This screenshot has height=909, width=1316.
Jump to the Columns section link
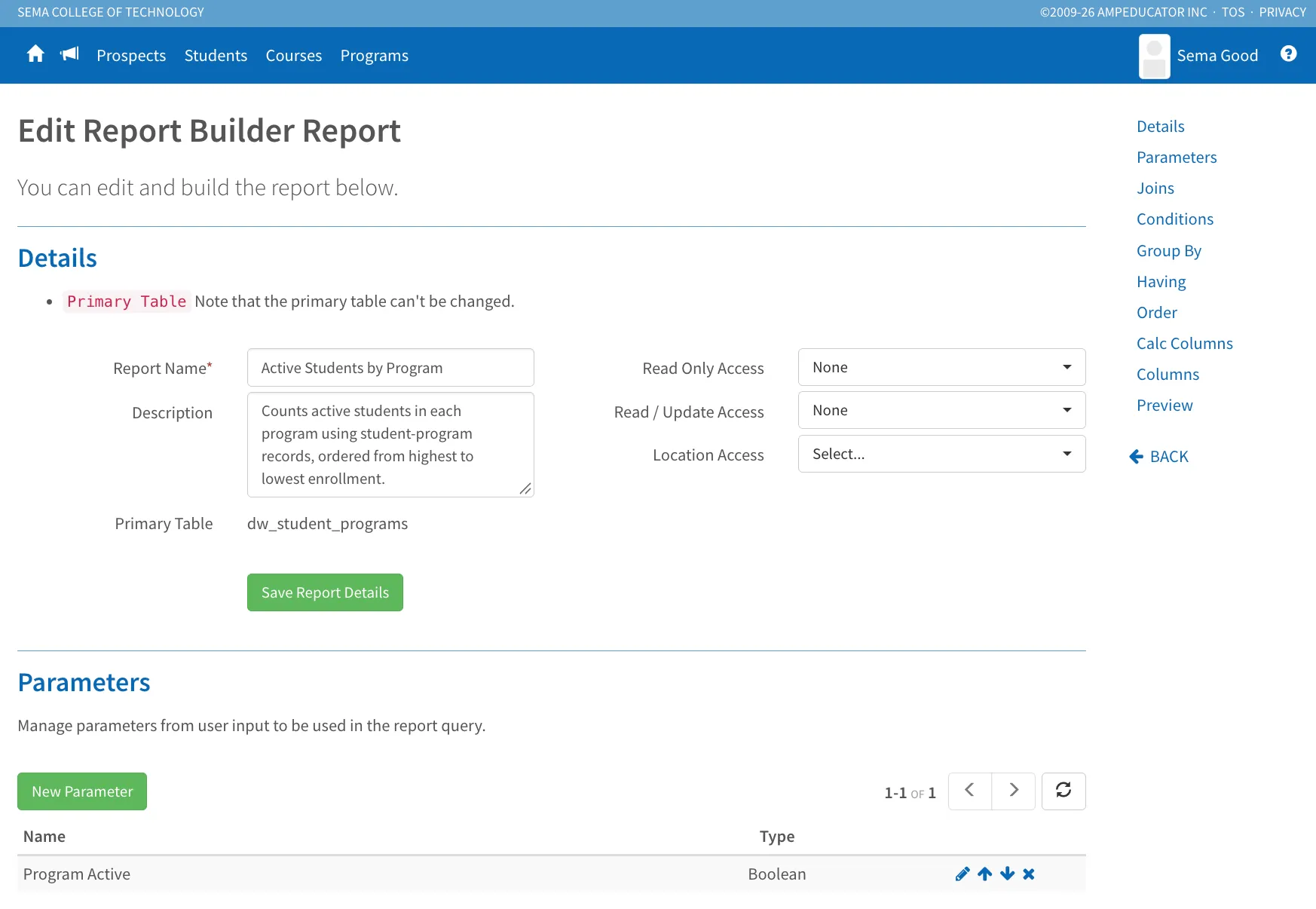coord(1168,375)
